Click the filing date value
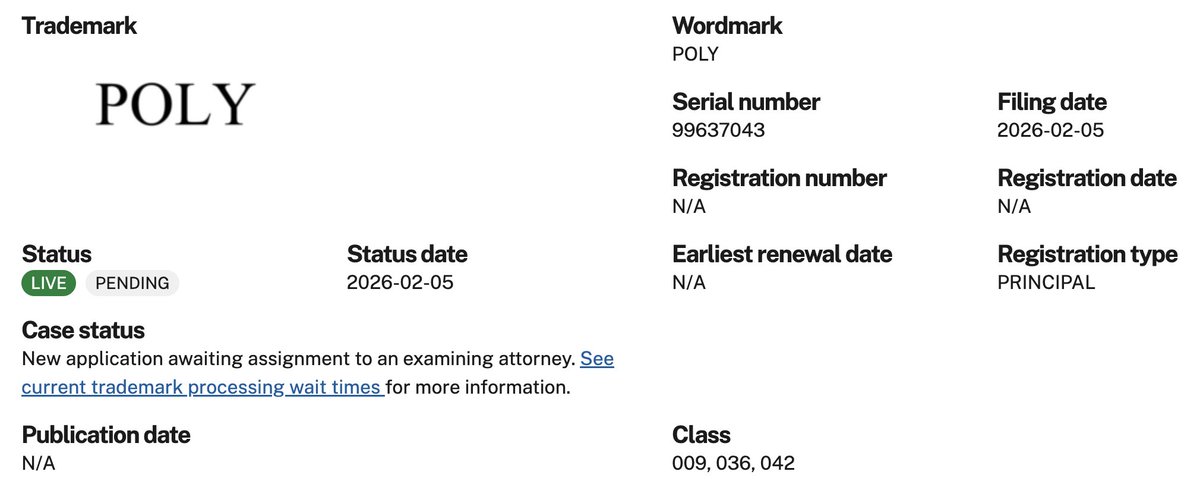The image size is (1200, 490). (1050, 130)
